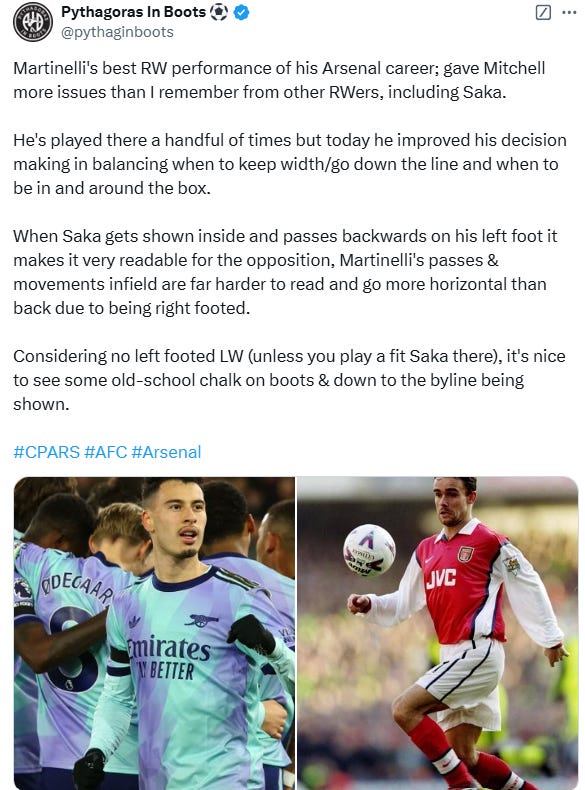Open the Pythagoras In Boots profile avatar

[33, 22]
